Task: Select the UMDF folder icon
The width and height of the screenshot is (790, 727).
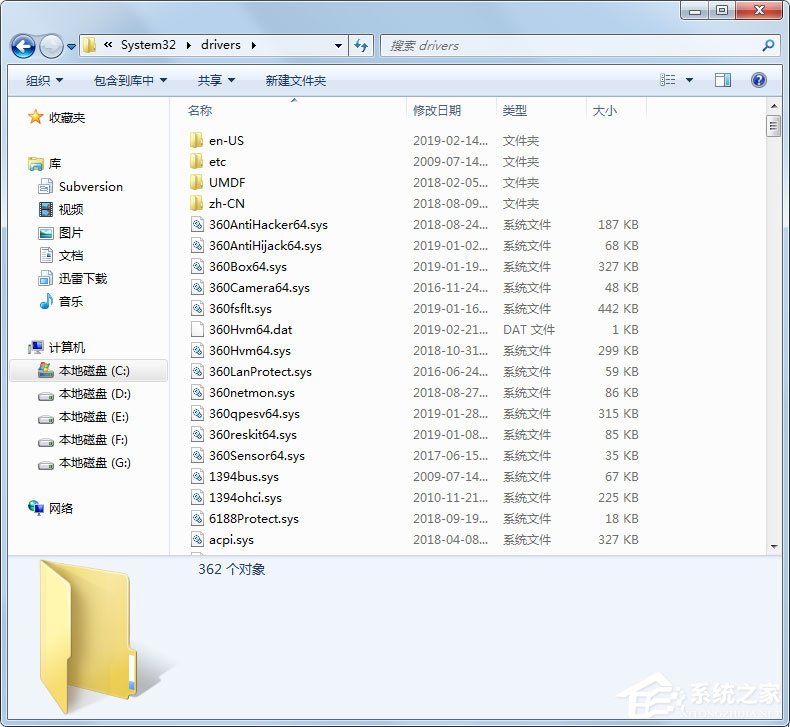Action: [196, 182]
